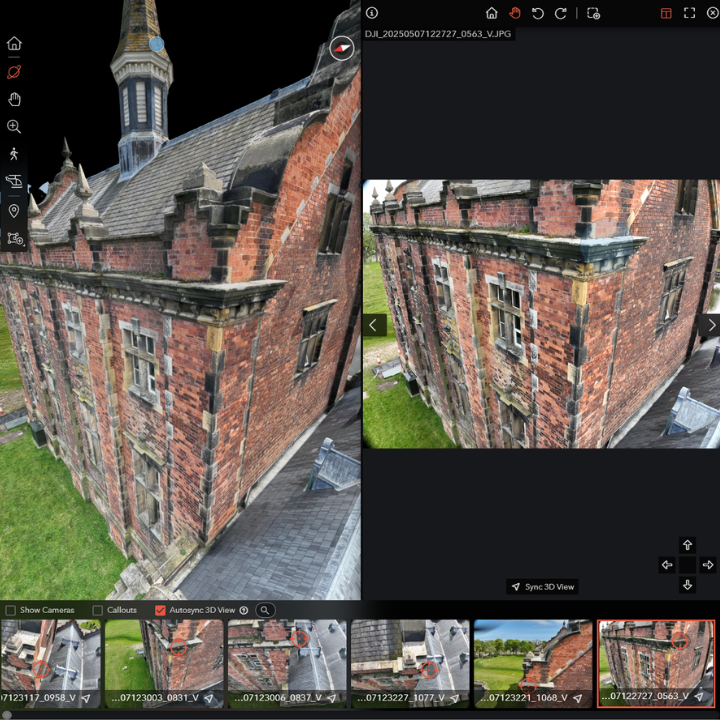The height and width of the screenshot is (720, 720).
Task: Select highlighted thumbnail ending 0563_V
Action: point(656,663)
